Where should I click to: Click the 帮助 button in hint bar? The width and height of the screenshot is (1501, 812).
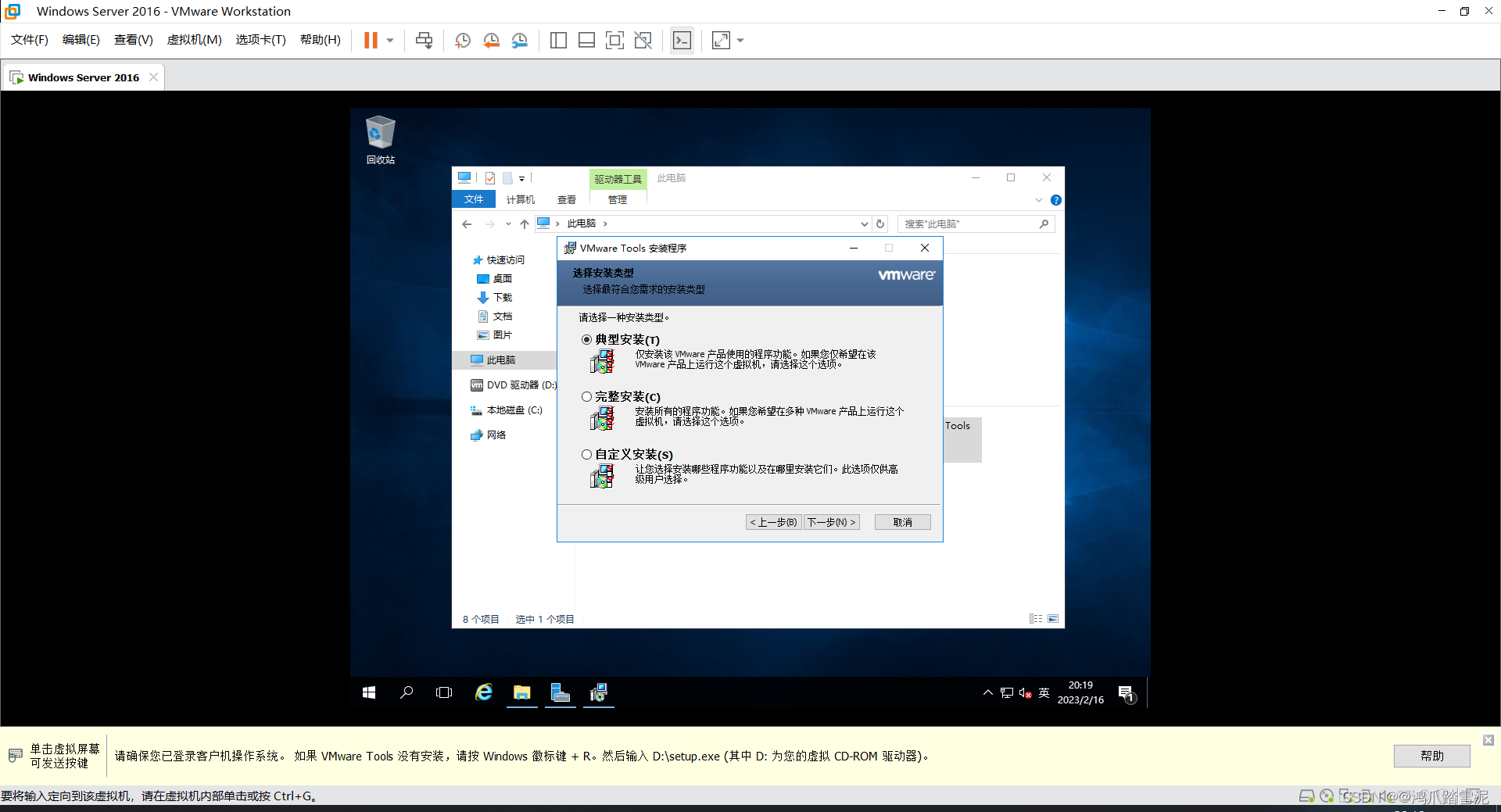click(1431, 756)
